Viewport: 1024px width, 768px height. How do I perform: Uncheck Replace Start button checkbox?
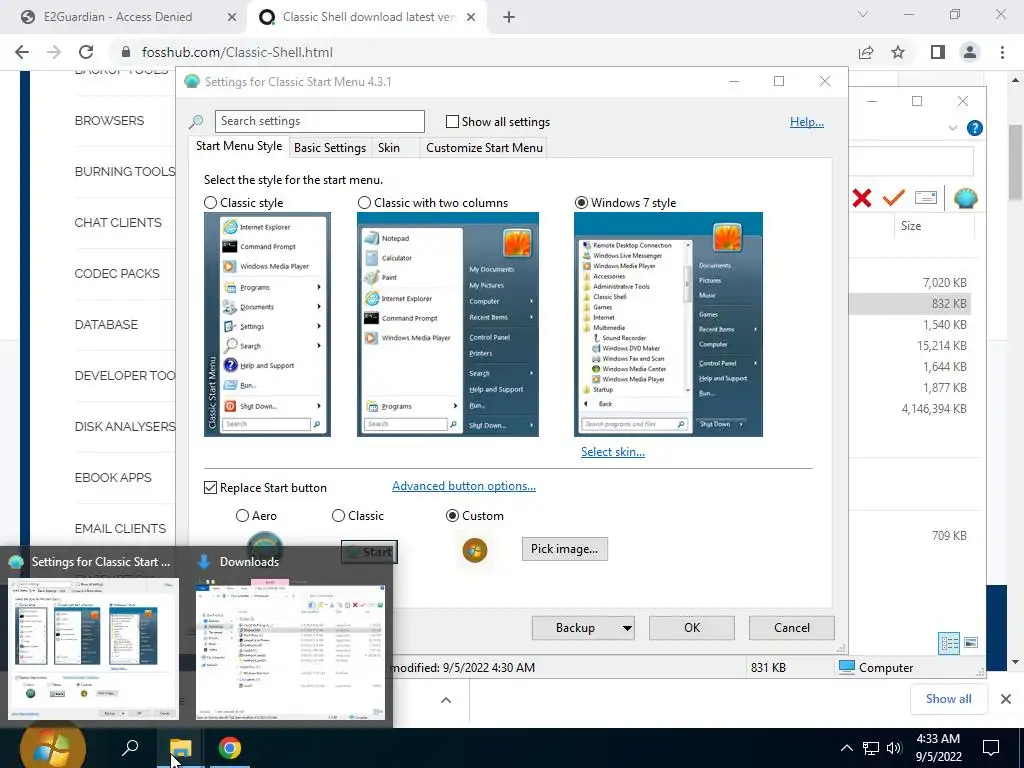(210, 488)
